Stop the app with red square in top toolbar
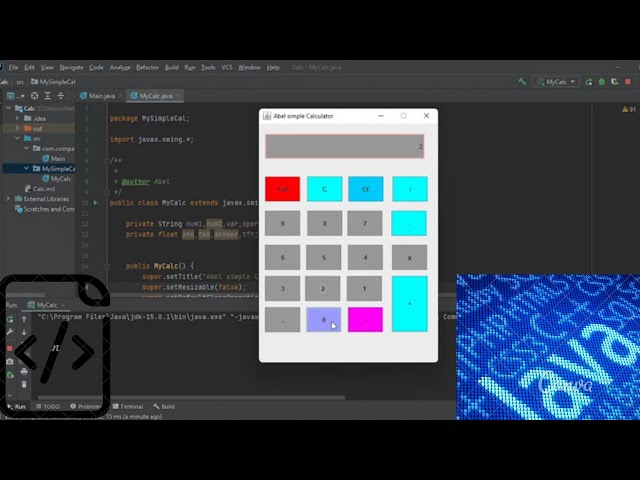The width and height of the screenshot is (640, 480). pos(628,82)
